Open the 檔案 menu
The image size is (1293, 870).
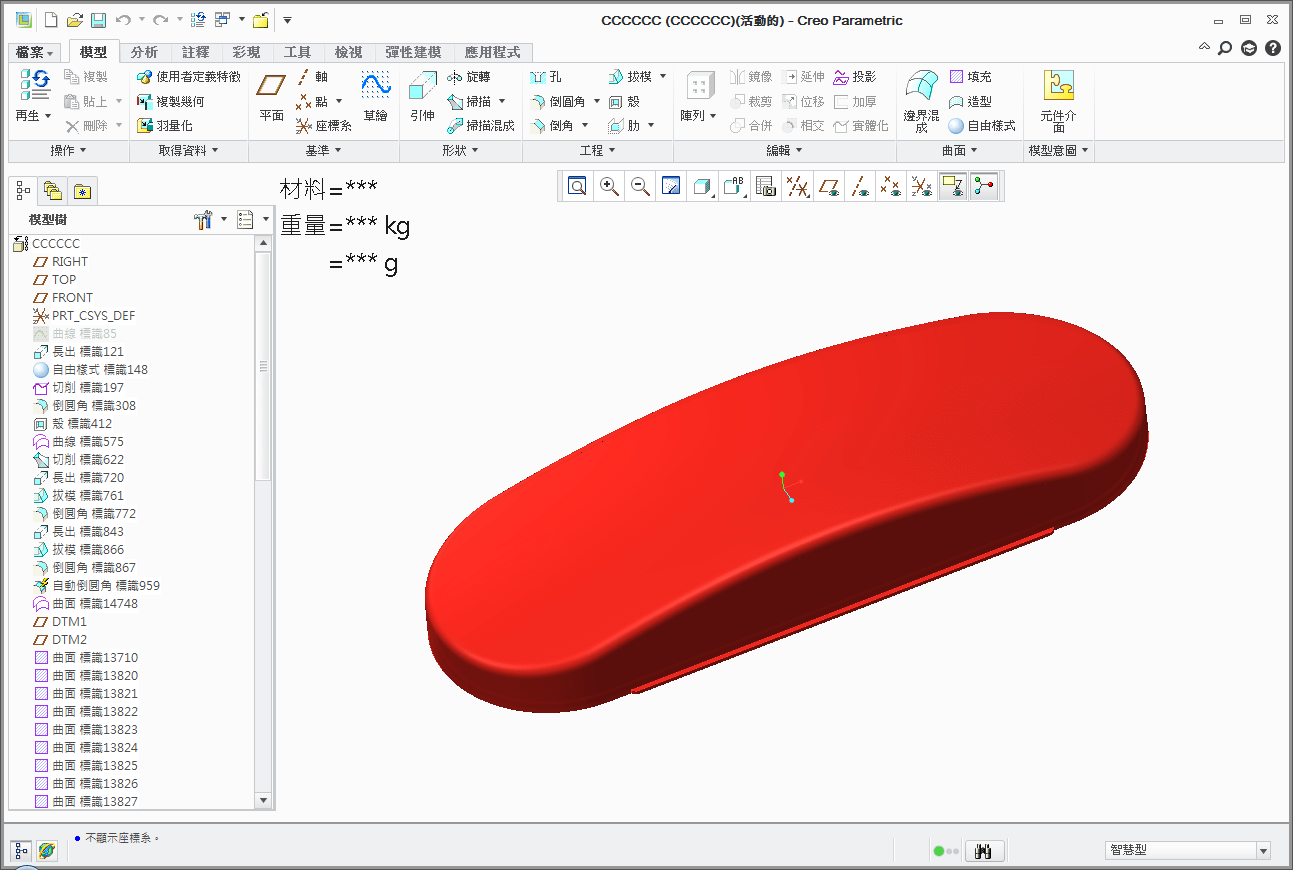point(36,52)
